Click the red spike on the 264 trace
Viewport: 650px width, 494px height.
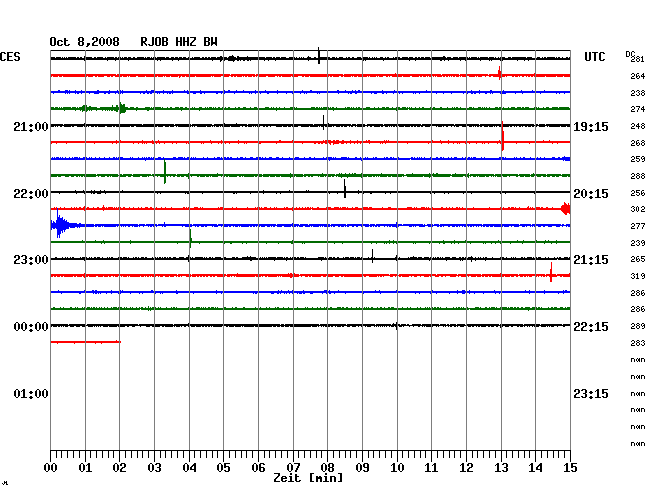click(x=500, y=73)
